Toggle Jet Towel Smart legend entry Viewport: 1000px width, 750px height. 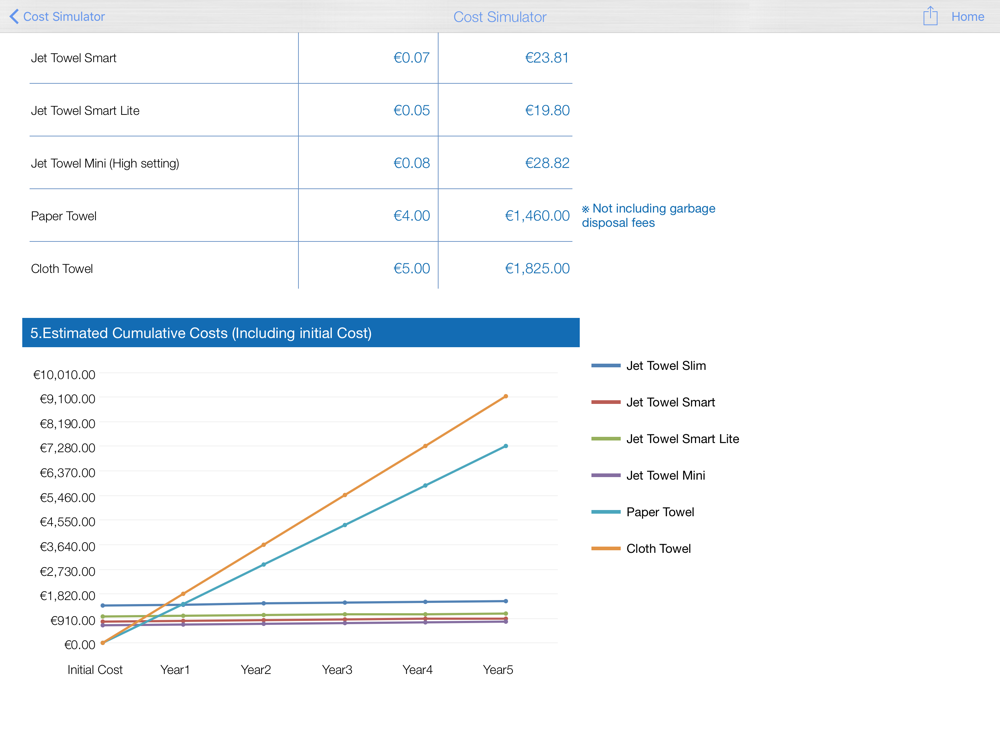[670, 402]
